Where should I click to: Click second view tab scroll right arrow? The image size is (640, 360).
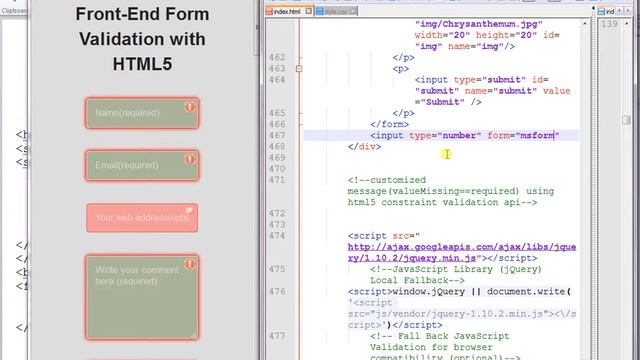click(627, 11)
